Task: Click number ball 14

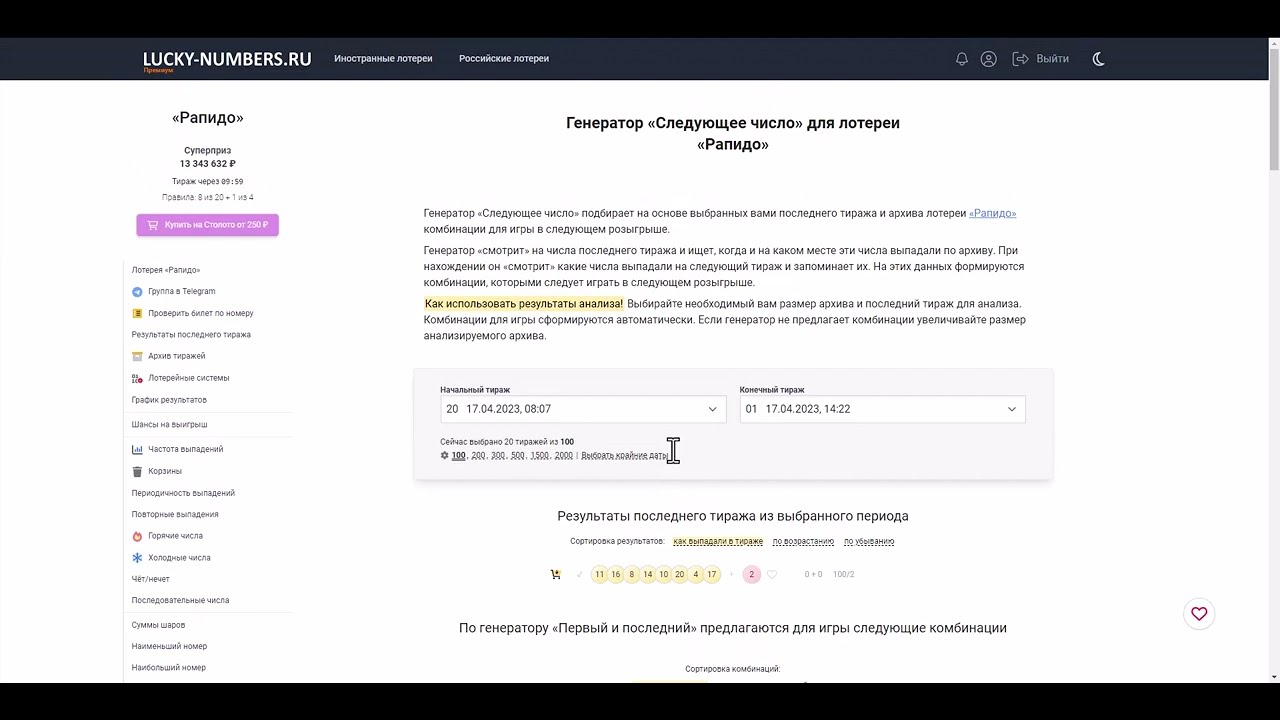Action: [x=648, y=574]
